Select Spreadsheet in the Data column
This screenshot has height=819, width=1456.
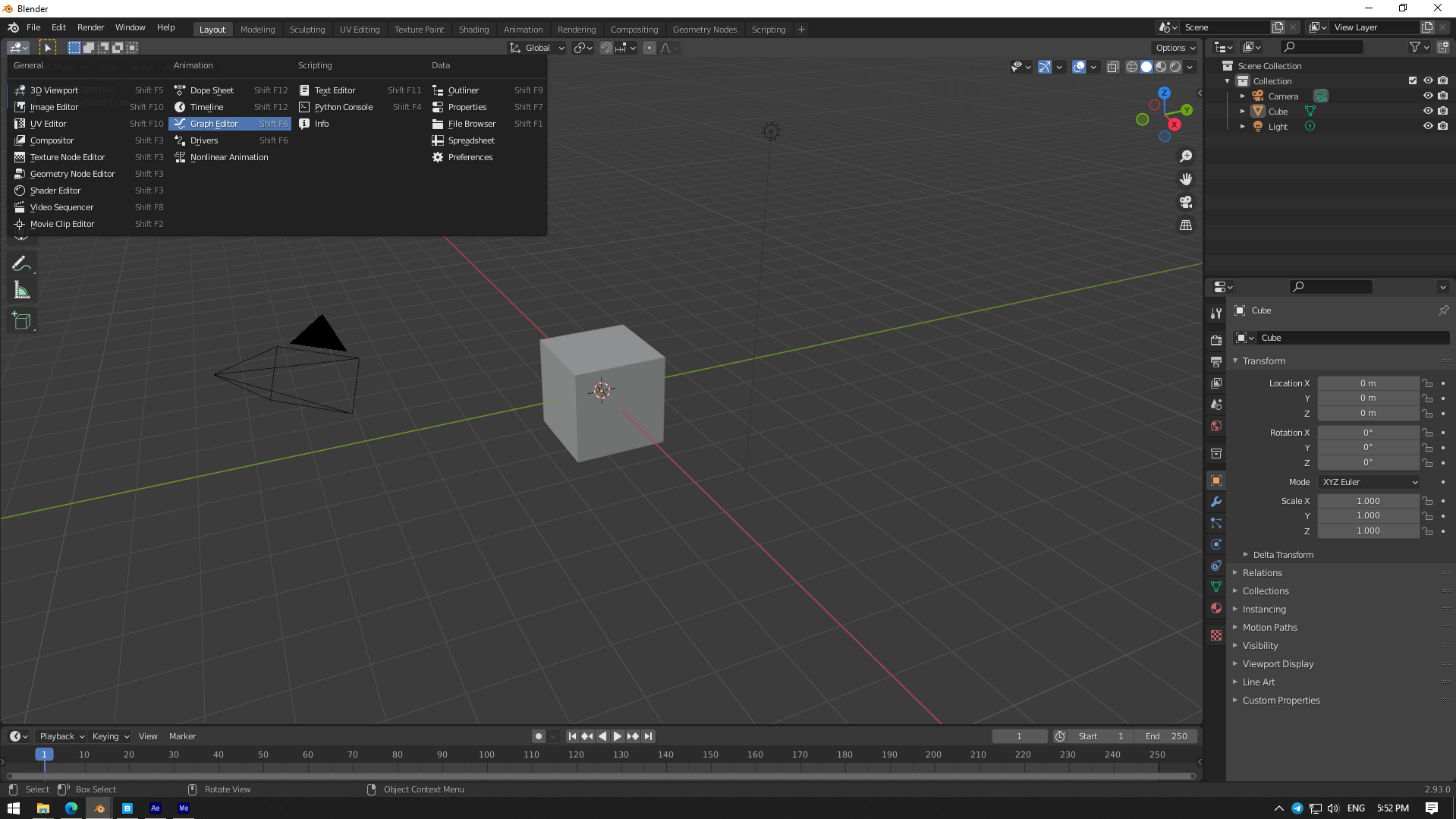coord(486,140)
